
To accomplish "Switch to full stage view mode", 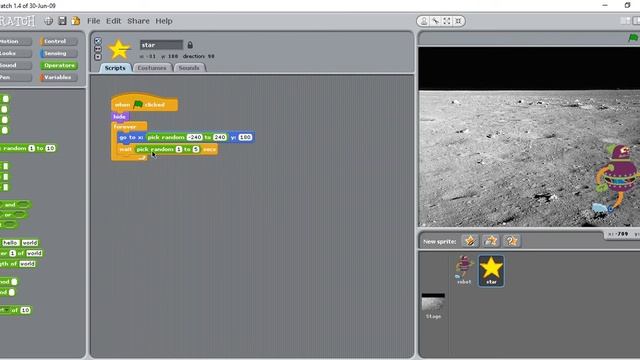I will [636, 21].
